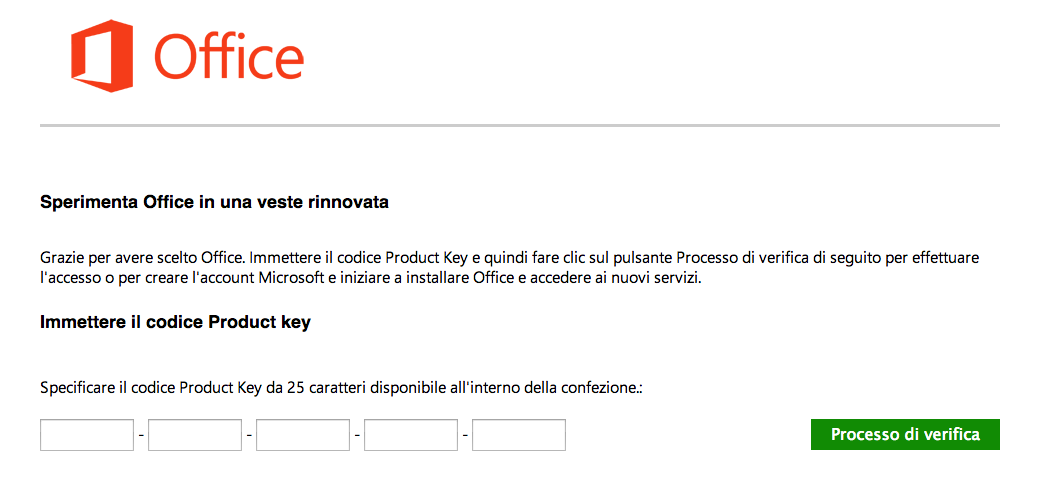Activate the fourth product key input

411,435
